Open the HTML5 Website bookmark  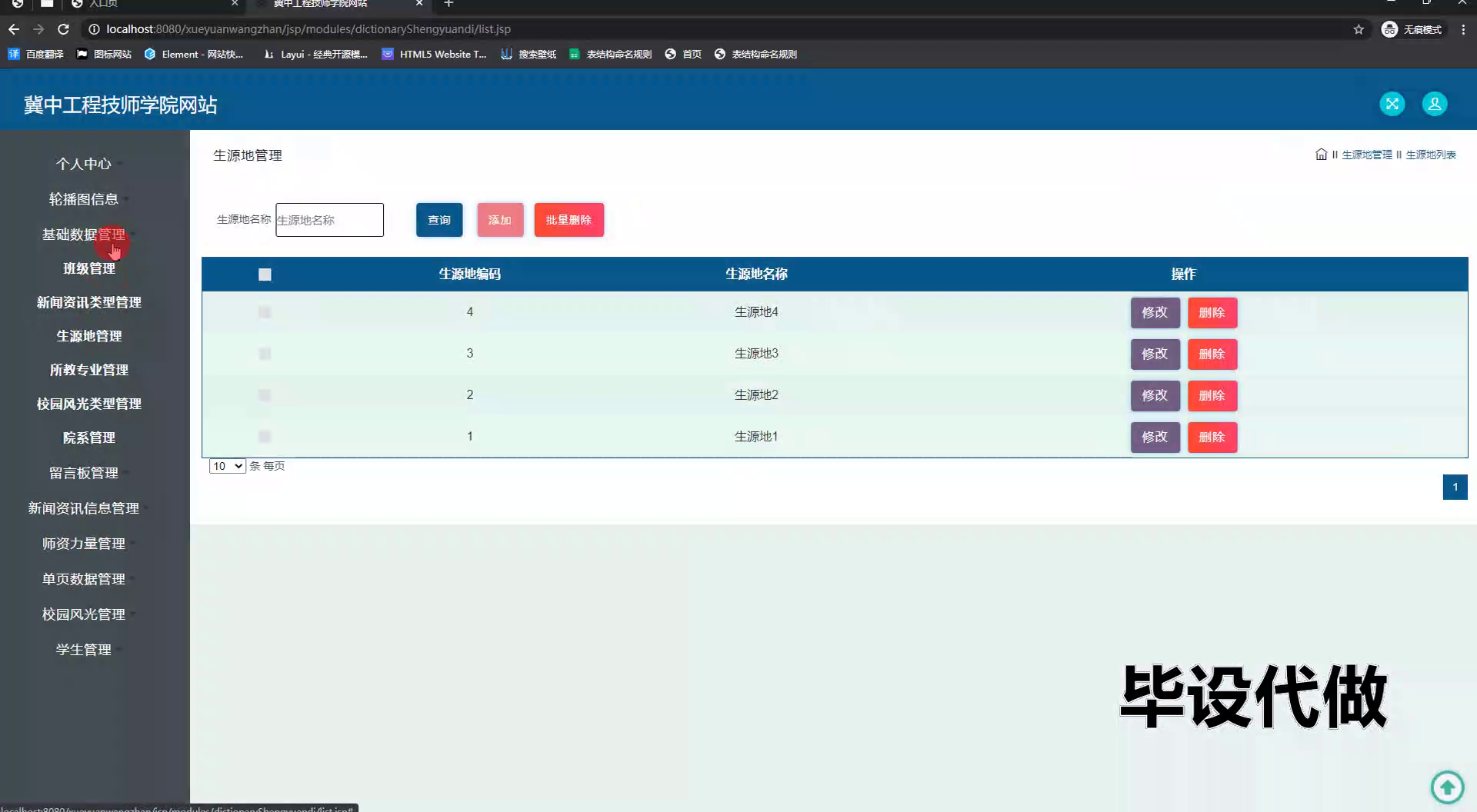(434, 54)
